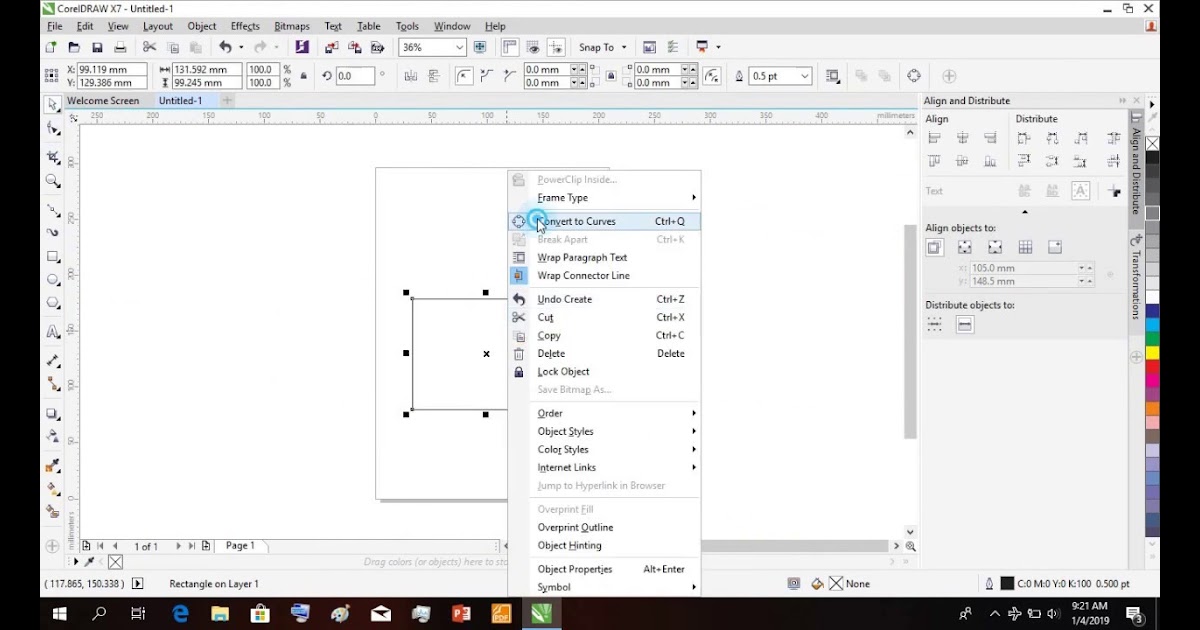Viewport: 1200px width, 630px height.
Task: Select the Text tool
Action: (x=53, y=332)
